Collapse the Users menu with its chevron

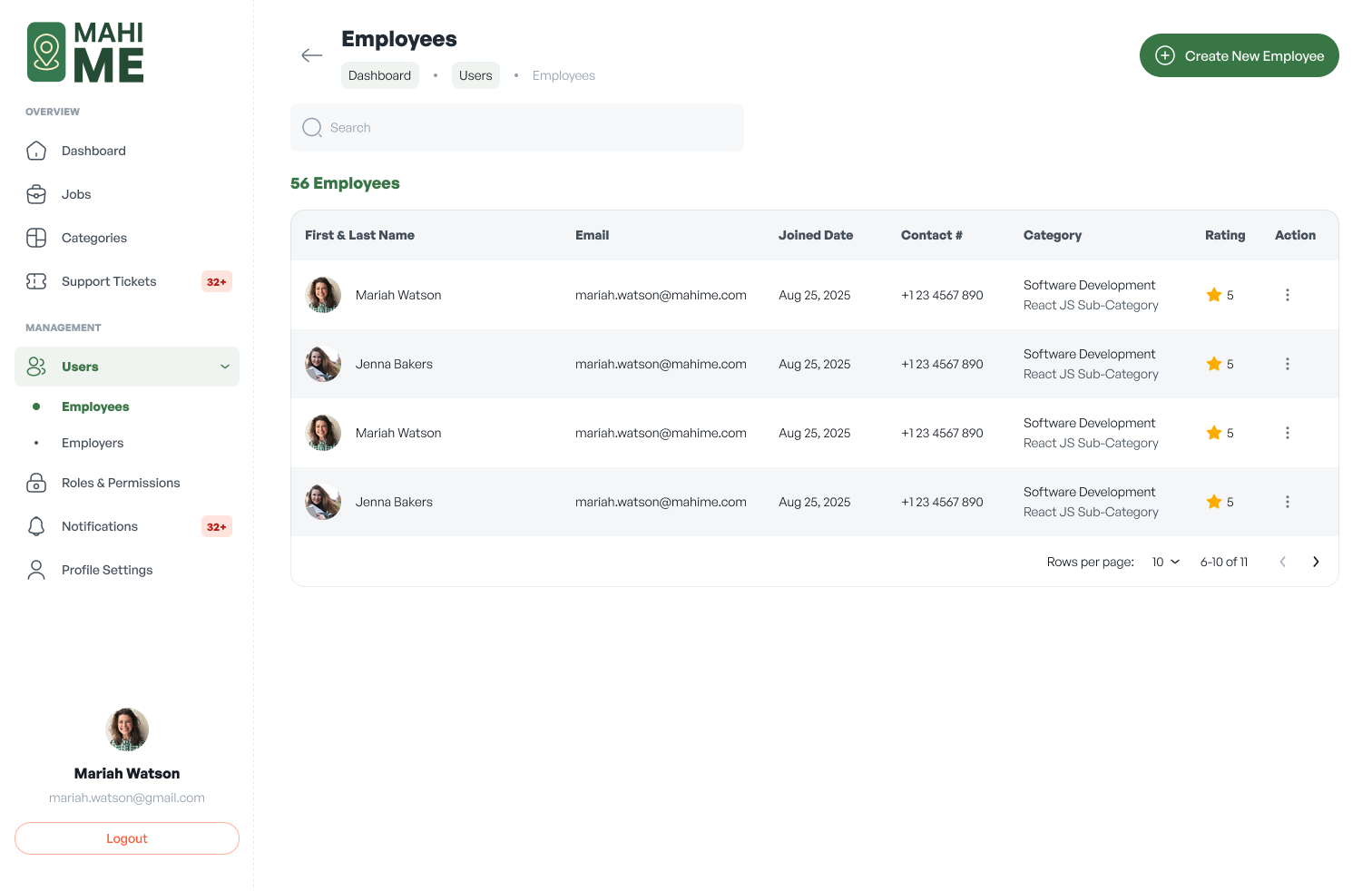(225, 367)
